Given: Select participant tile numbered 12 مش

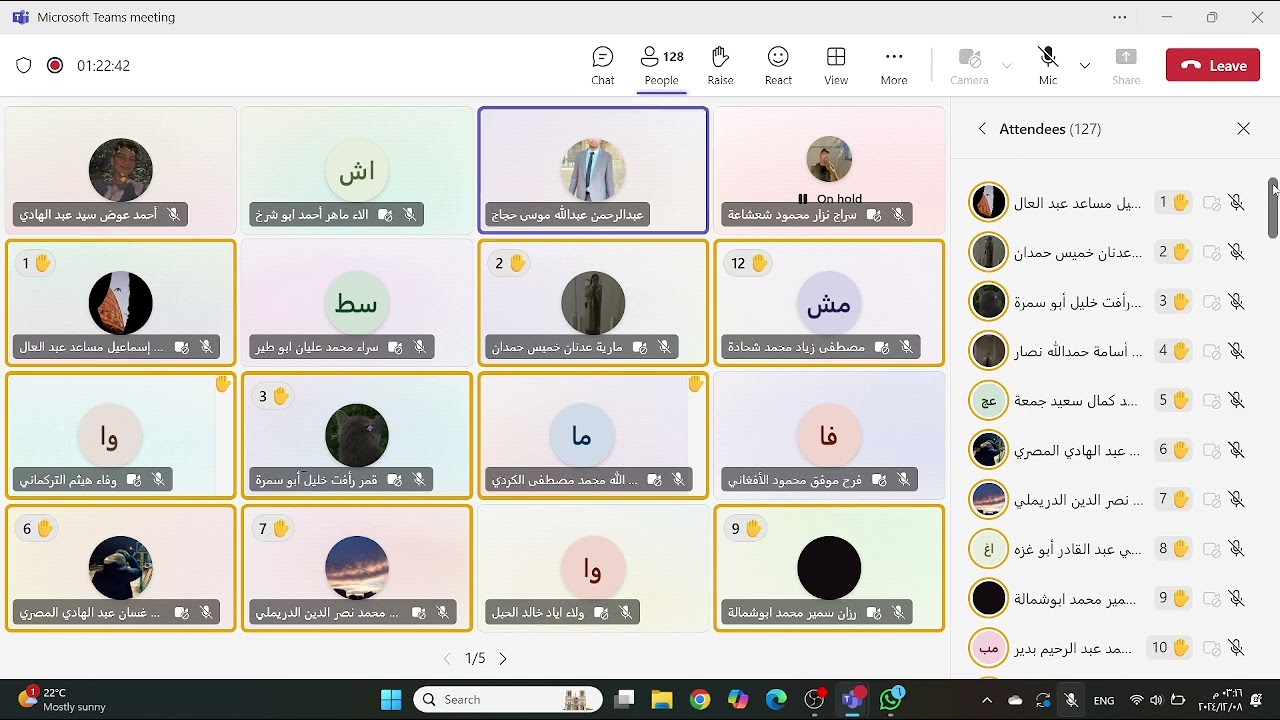Looking at the screenshot, I should tap(829, 303).
